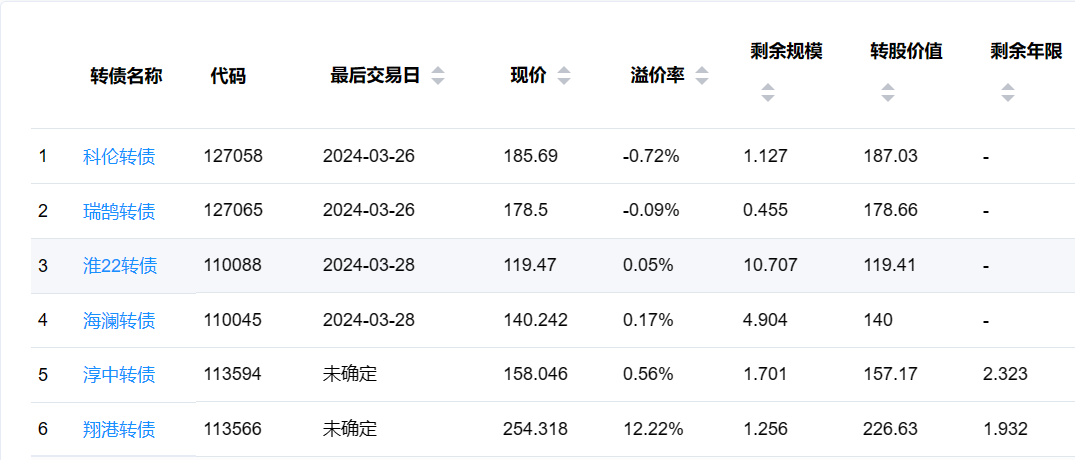Open the 瑞鹄转债 bond link
This screenshot has height=460, width=1075.
tap(119, 211)
